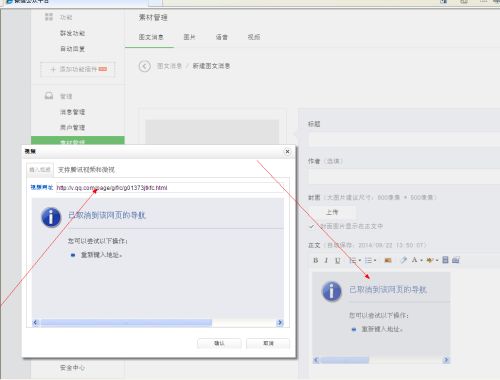Switch to the 视频 tab
The image size is (500, 380).
(x=254, y=37)
